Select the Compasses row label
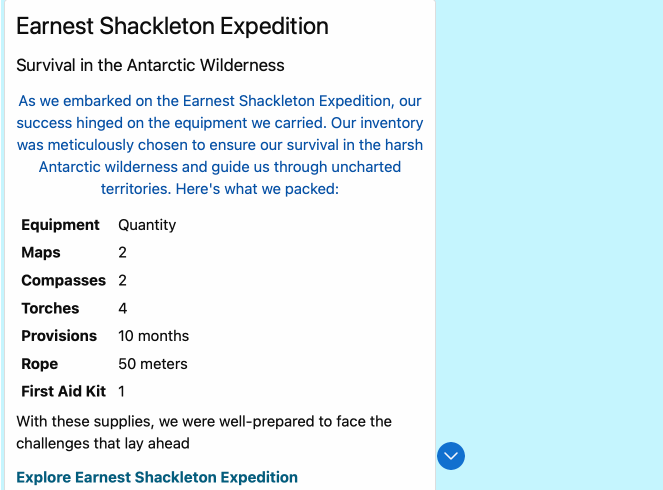Screen dimensions: 663x490 (x=63, y=280)
